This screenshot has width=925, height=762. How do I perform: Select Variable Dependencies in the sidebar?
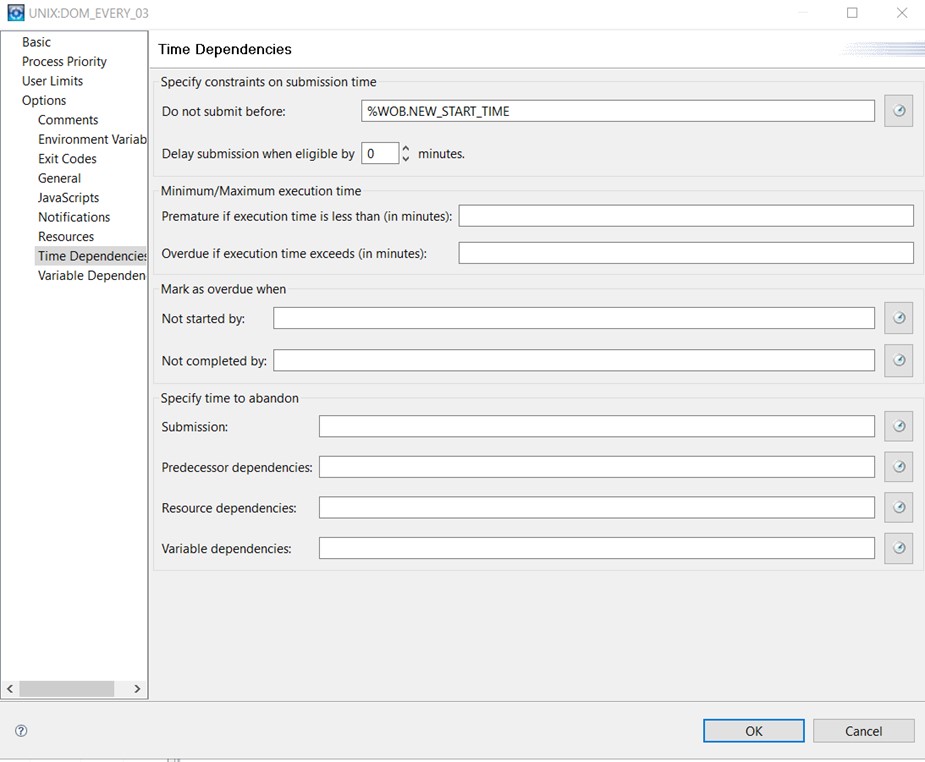91,275
